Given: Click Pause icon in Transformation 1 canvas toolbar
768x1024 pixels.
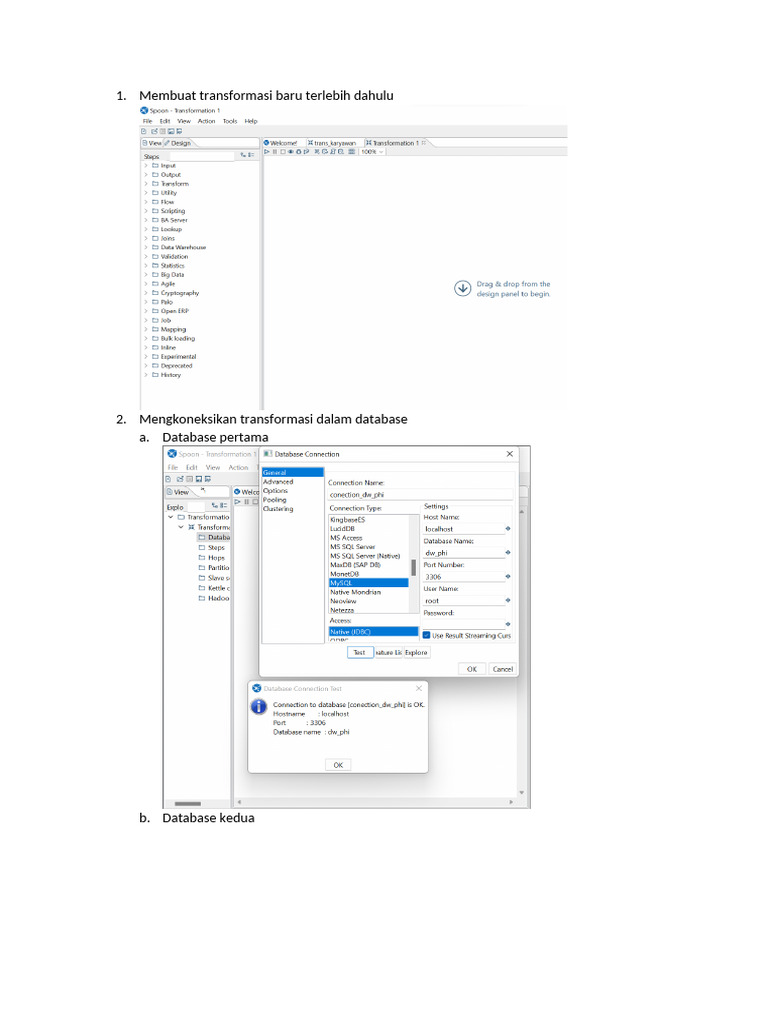Looking at the screenshot, I should click(275, 152).
